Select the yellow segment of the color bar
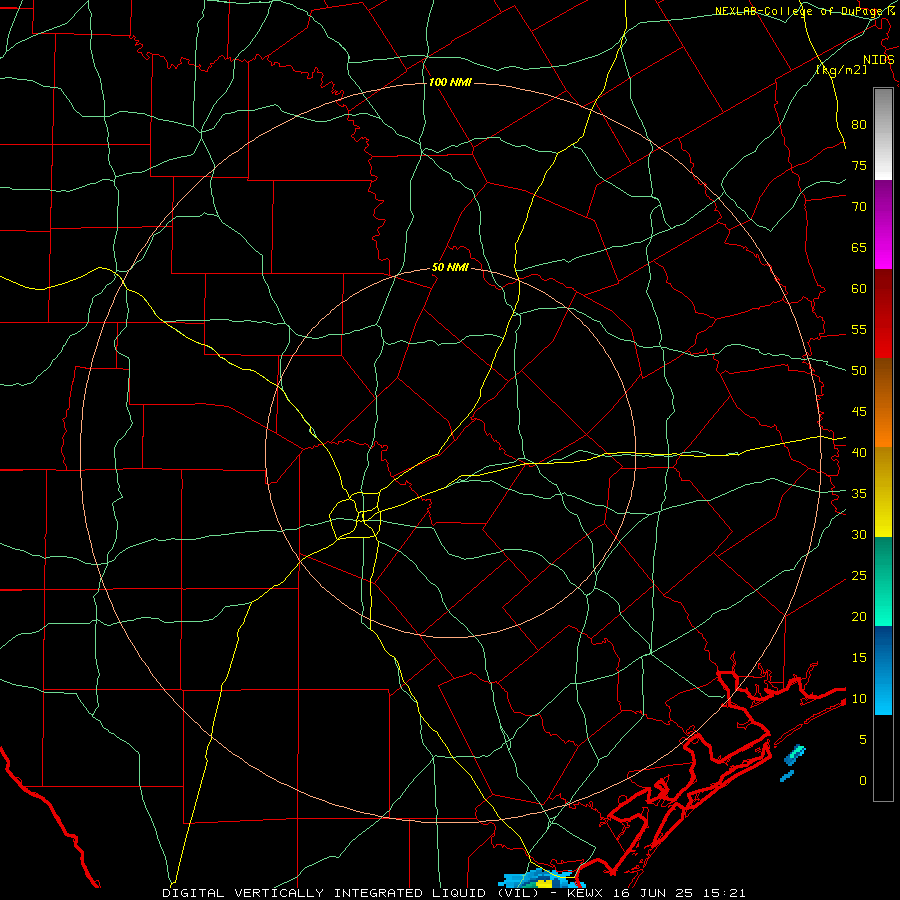900x900 pixels. point(883,492)
